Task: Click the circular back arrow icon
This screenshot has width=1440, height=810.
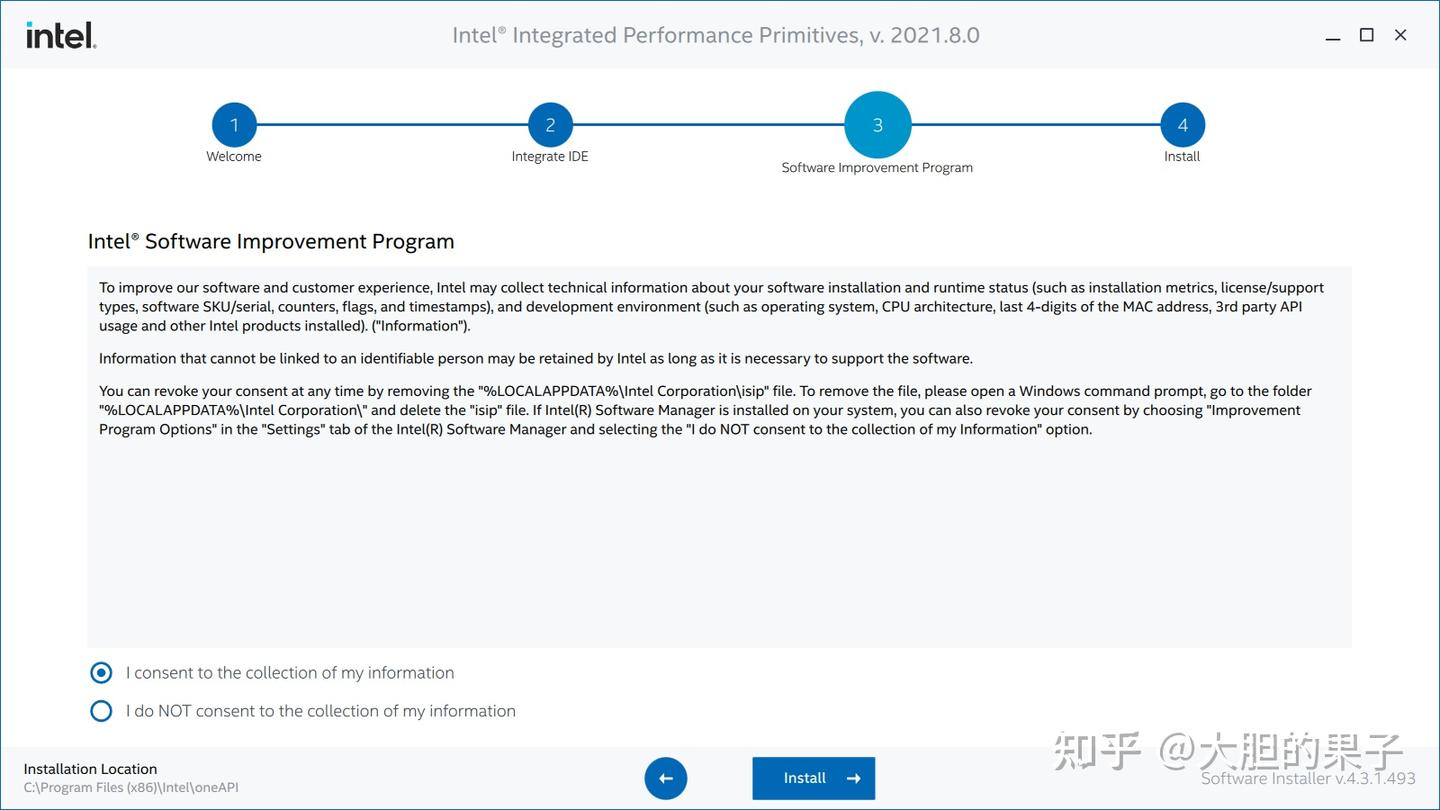Action: 666,778
